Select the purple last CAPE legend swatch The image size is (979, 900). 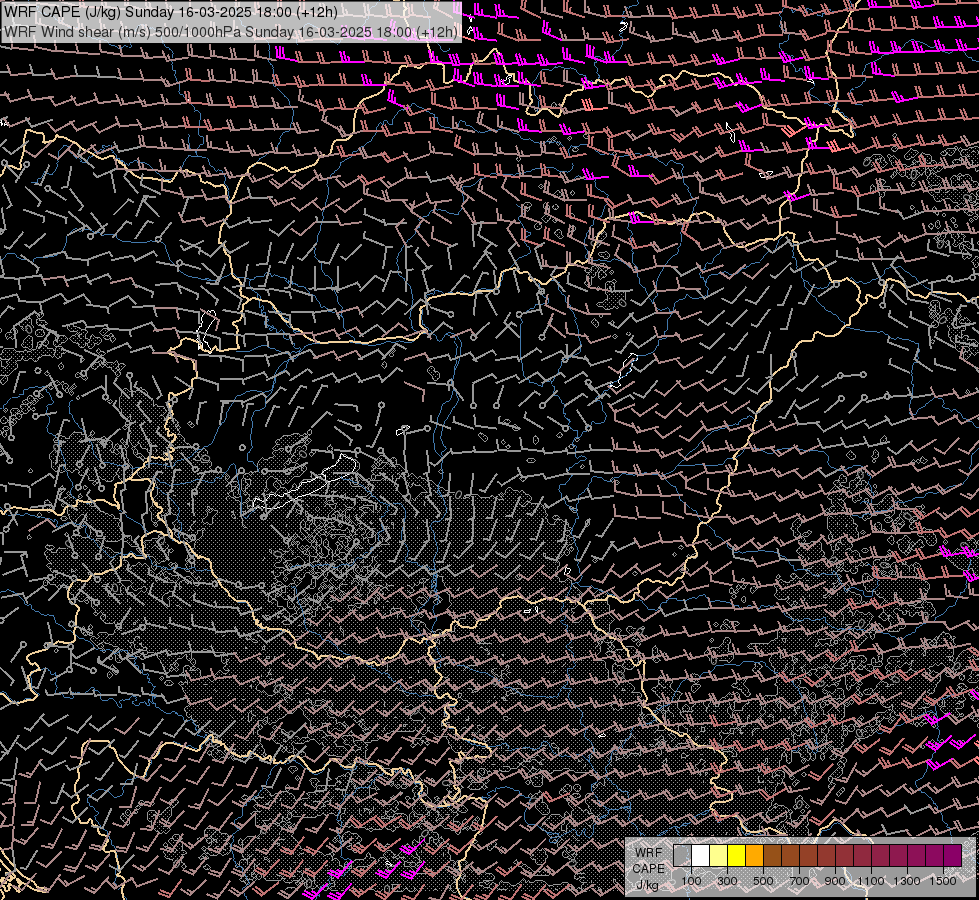pos(952,855)
